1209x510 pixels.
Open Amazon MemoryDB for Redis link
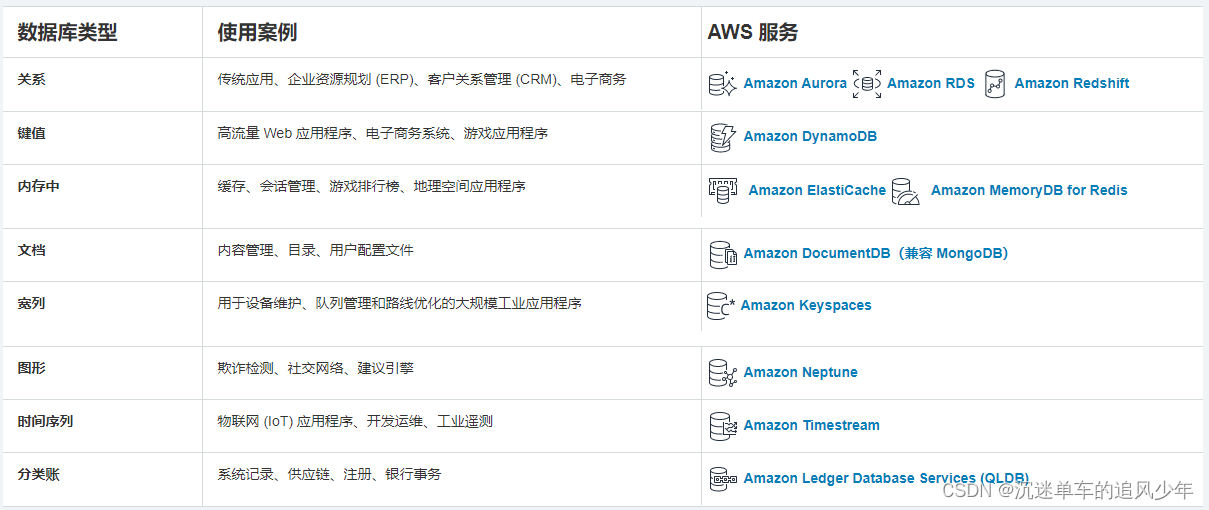tap(1029, 191)
